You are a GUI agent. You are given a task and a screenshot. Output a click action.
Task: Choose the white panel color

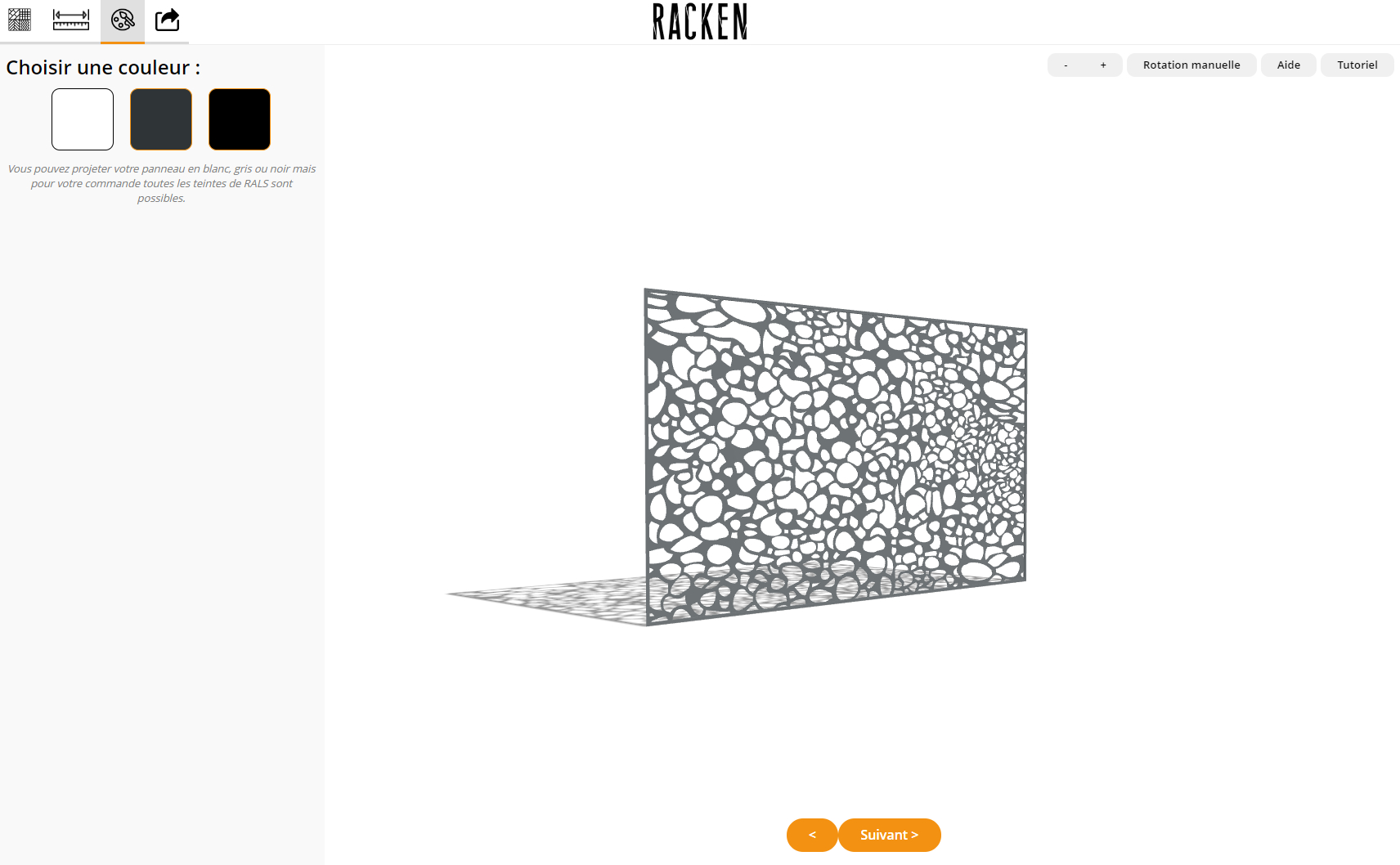[83, 119]
